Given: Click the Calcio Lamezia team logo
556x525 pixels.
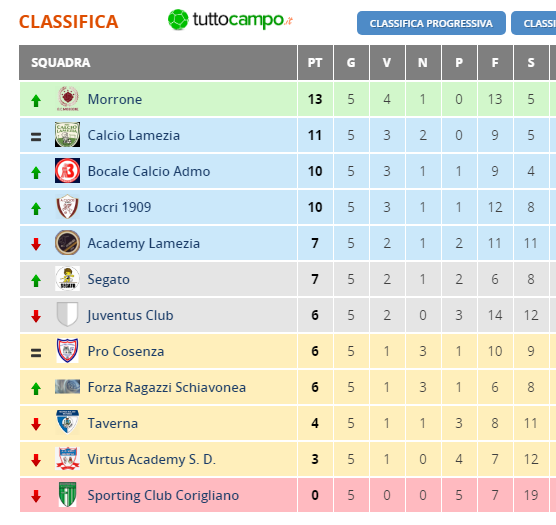Looking at the screenshot, I should pyautogui.click(x=67, y=135).
